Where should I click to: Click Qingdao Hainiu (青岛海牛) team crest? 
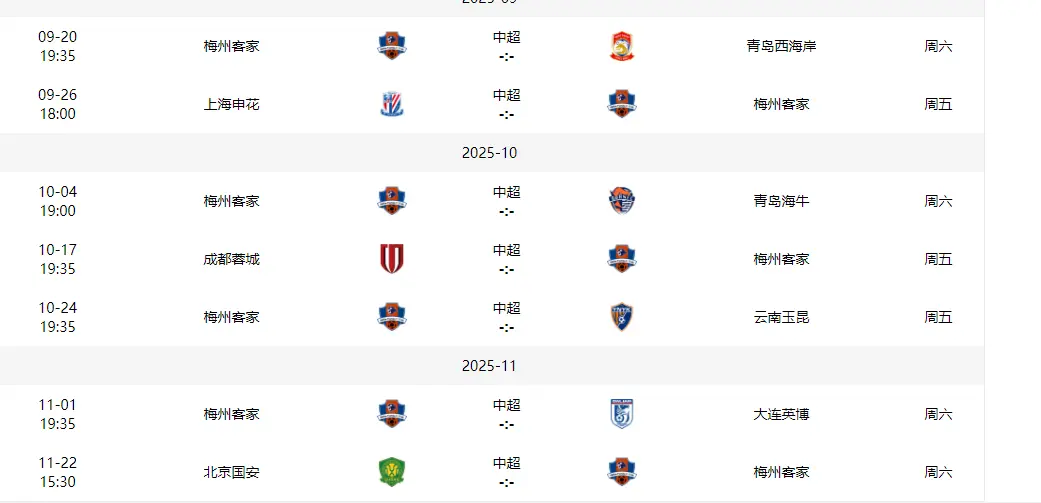point(622,201)
